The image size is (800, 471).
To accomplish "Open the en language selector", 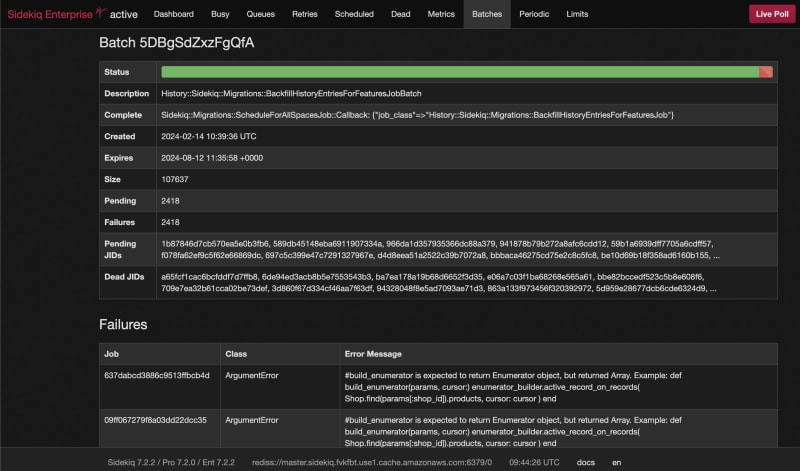I will 616,462.
